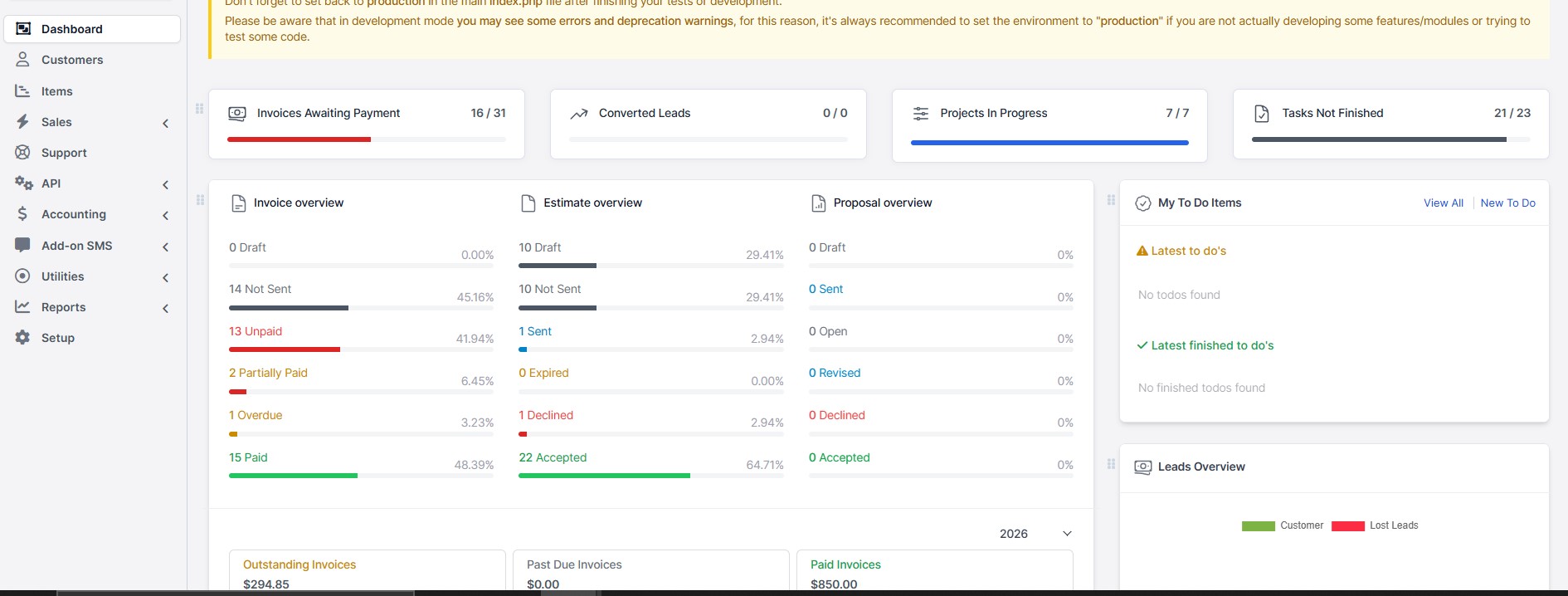Open the 0 Expired estimates link
Viewport: 1568px width, 596px height.
click(x=543, y=373)
